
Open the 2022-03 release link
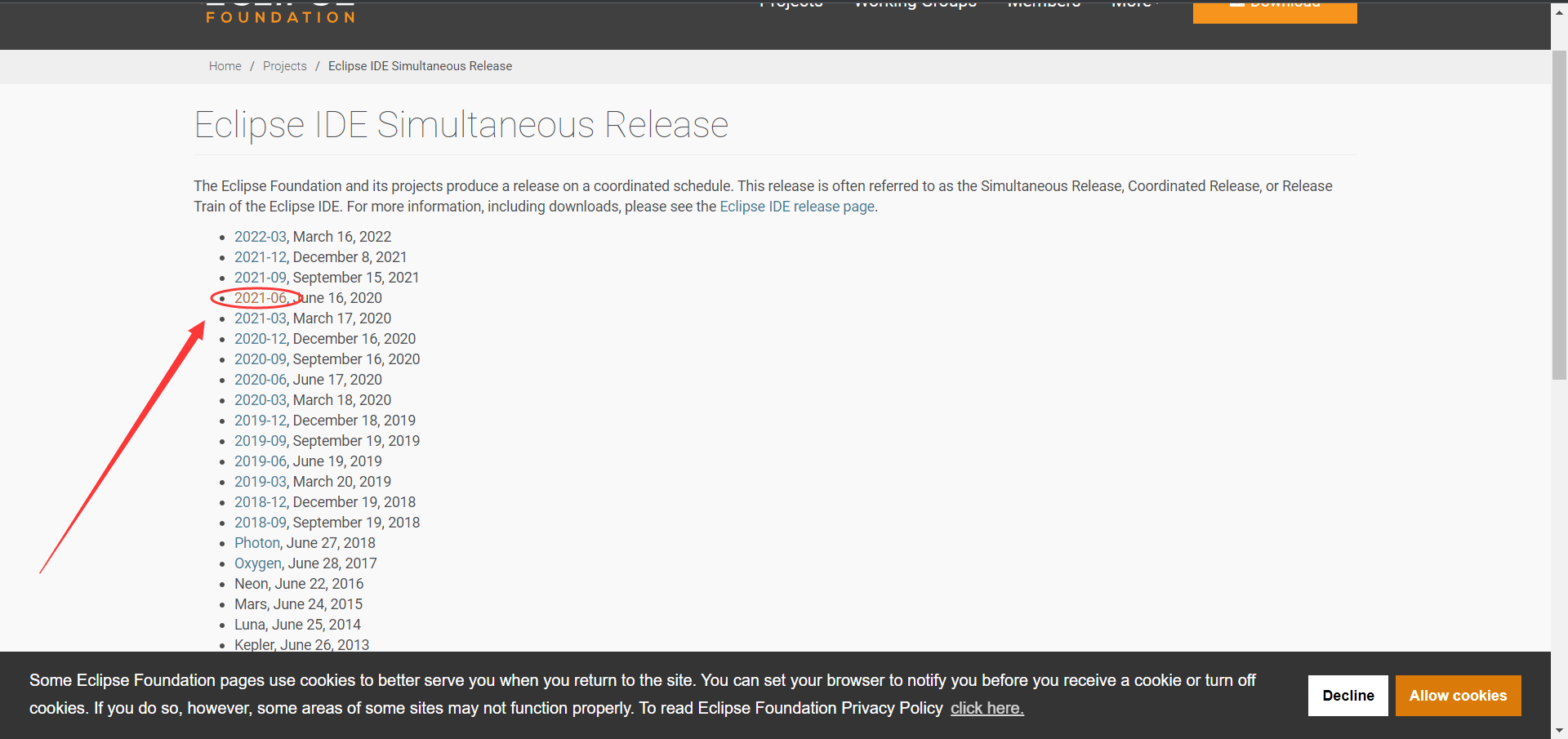(261, 237)
